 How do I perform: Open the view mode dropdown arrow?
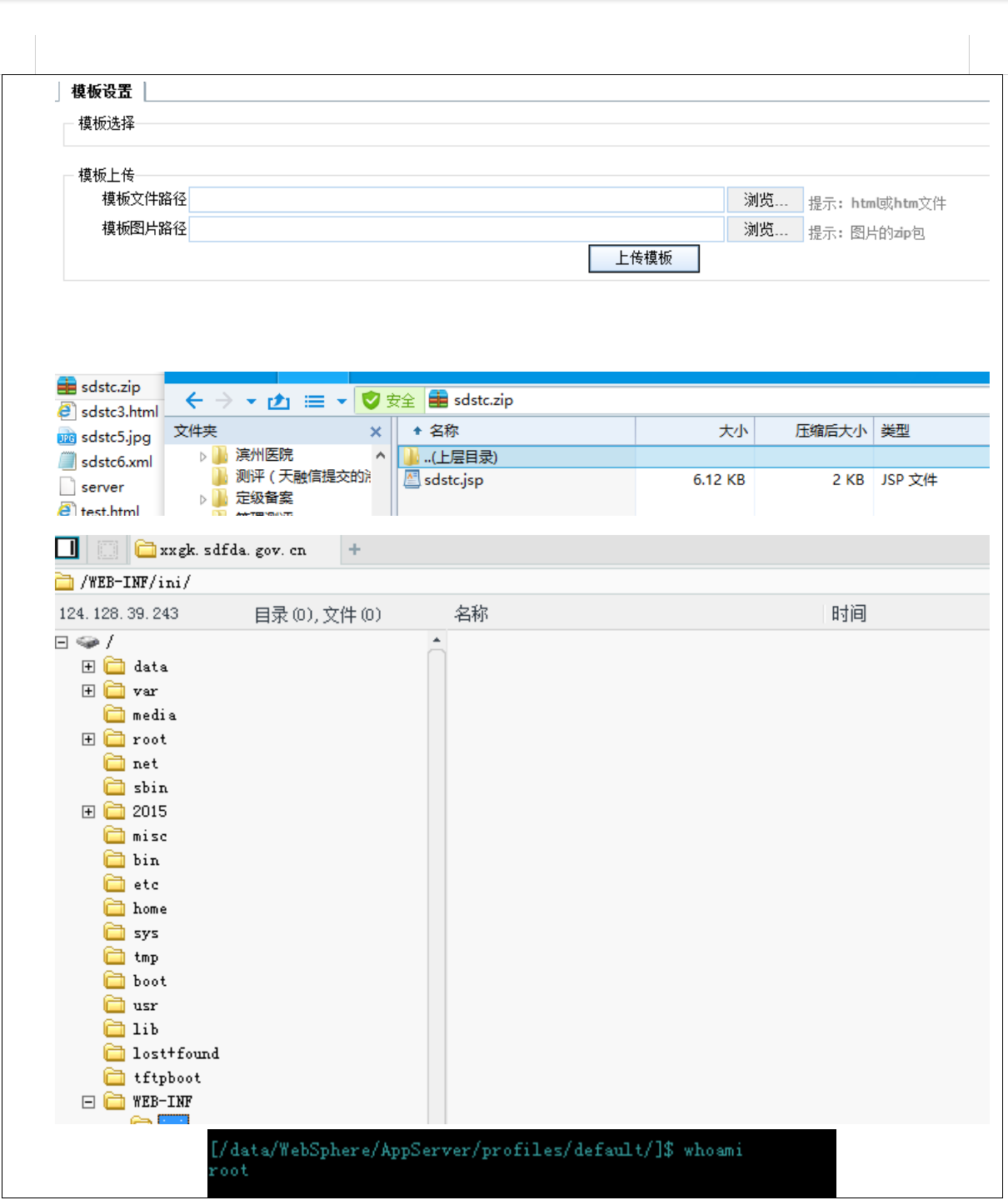[x=342, y=402]
